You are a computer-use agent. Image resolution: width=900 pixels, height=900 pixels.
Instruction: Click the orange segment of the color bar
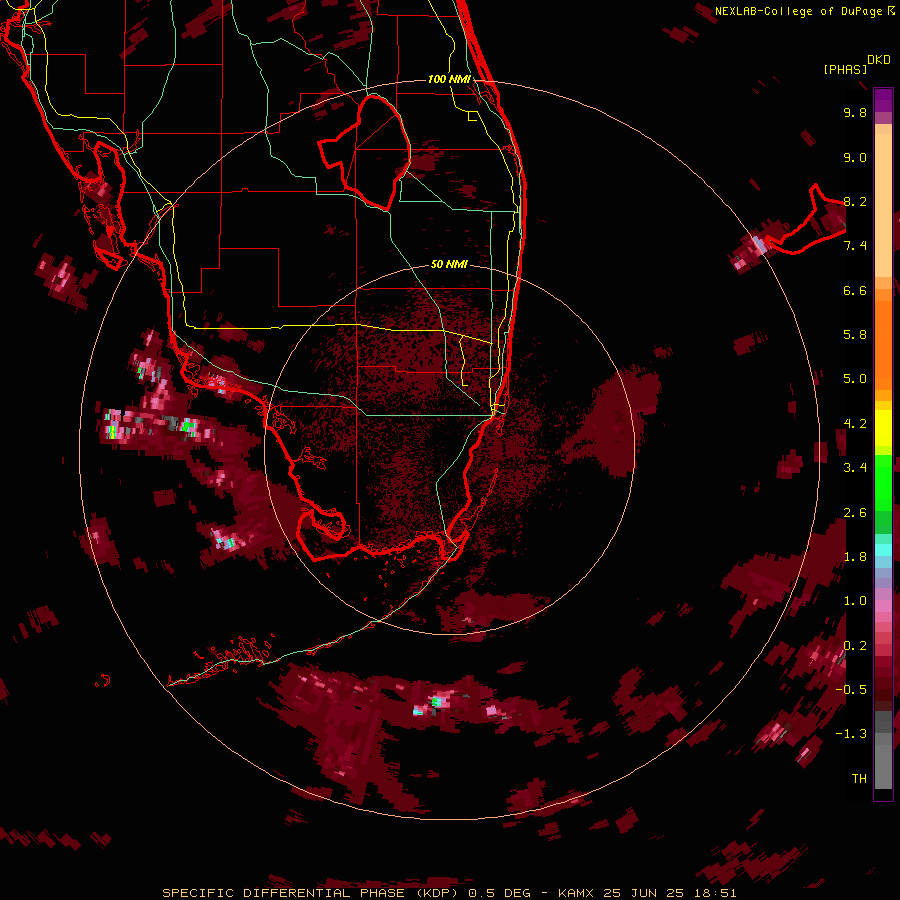(x=883, y=344)
